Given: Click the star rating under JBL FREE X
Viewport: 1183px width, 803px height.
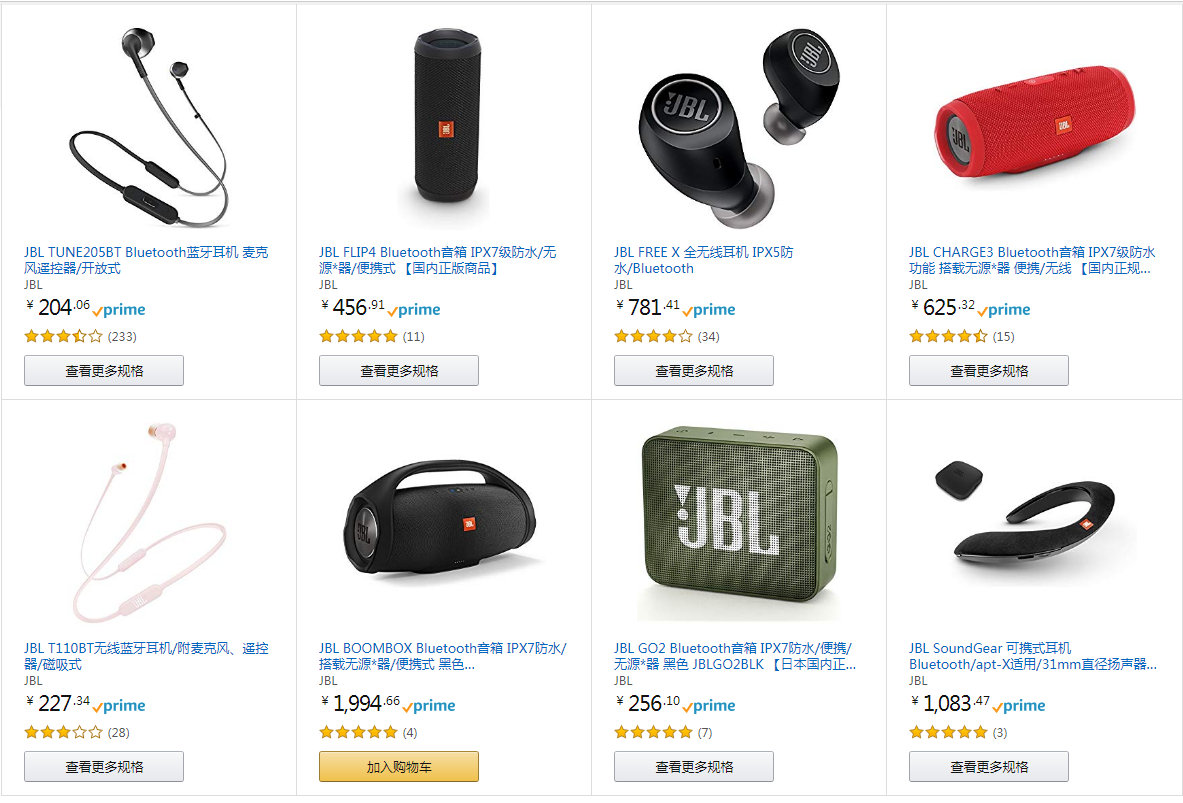Looking at the screenshot, I should [x=653, y=337].
